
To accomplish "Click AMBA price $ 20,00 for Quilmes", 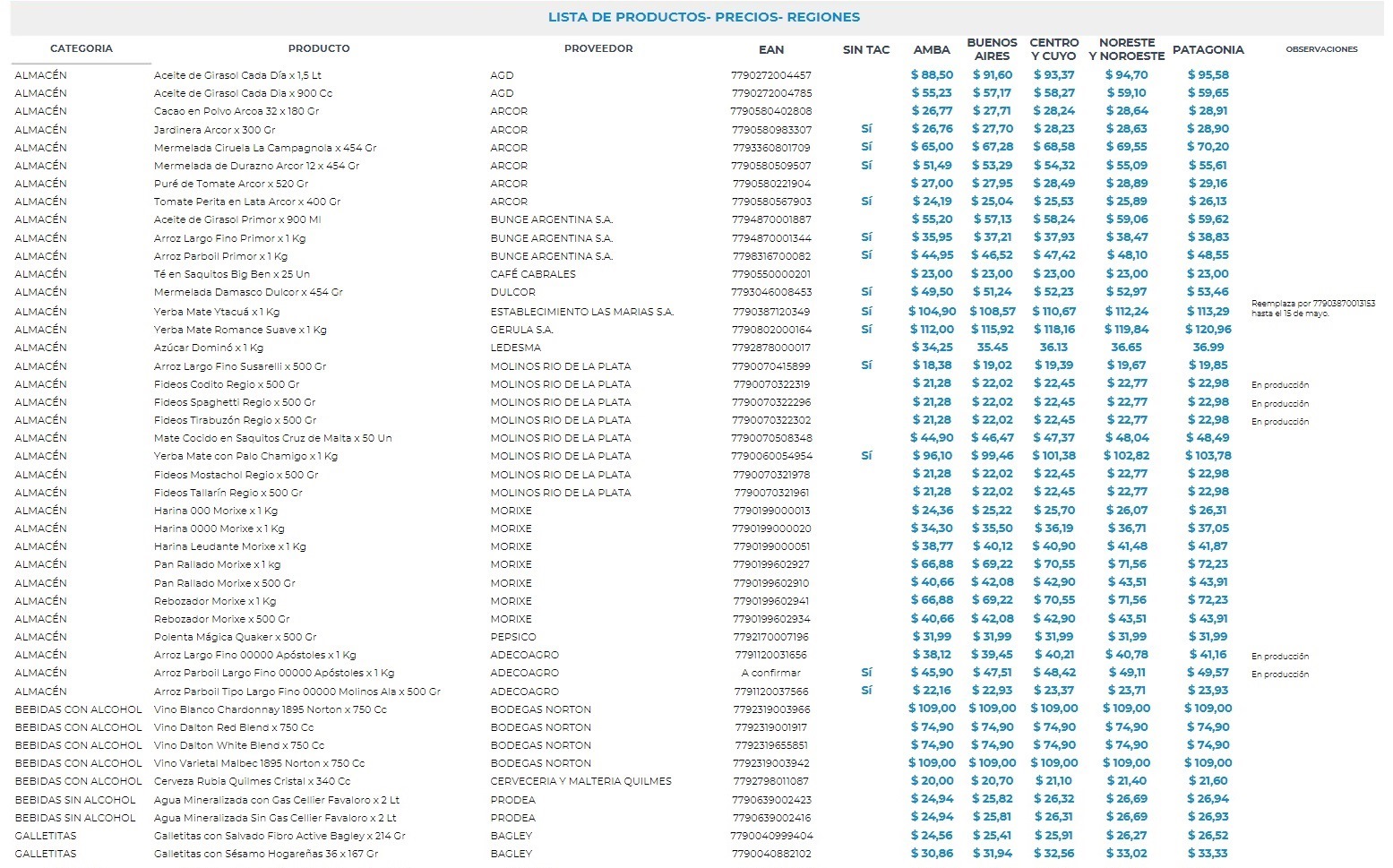I will 932,780.
